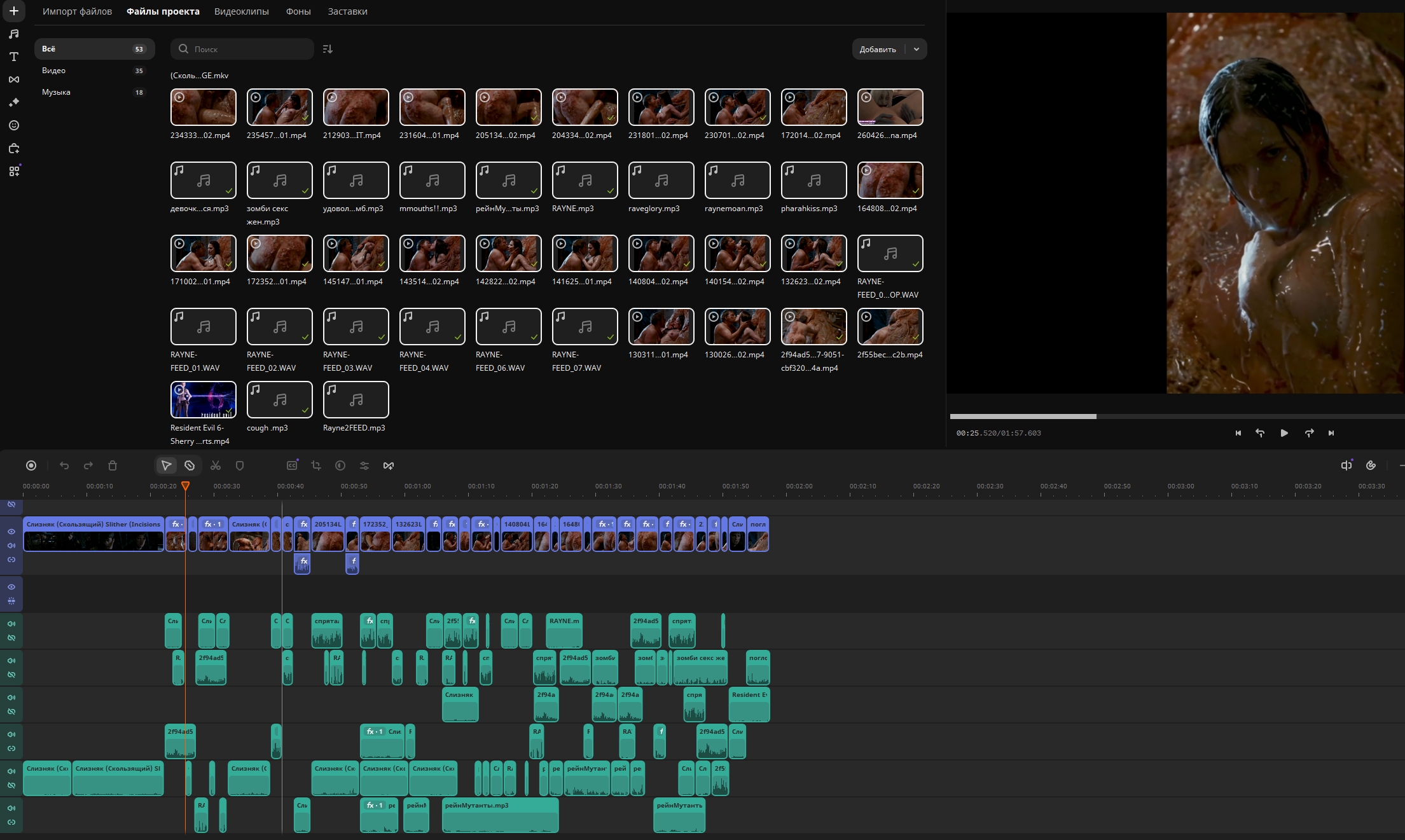
Task: Filter media by the Видео category
Action: point(94,71)
